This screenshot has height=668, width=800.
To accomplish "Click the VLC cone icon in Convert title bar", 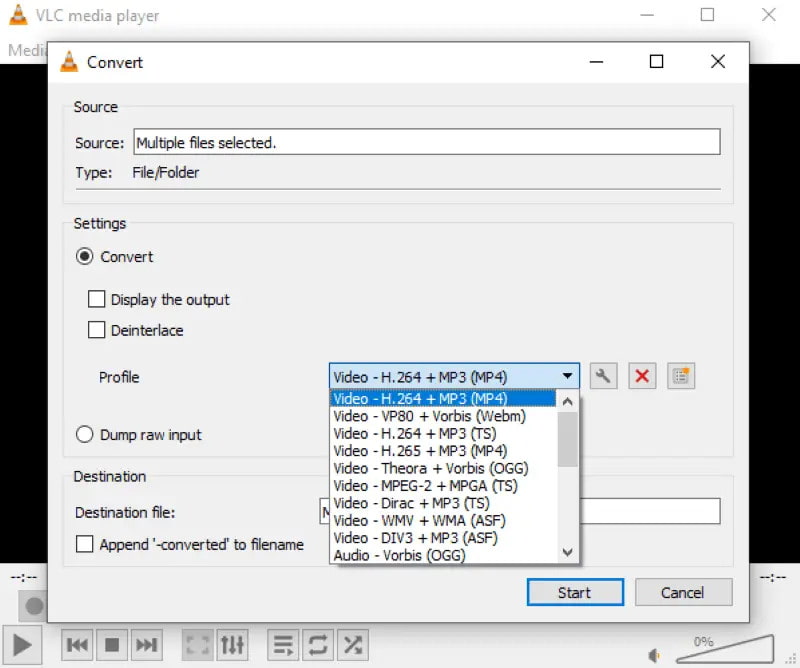I will [x=69, y=62].
